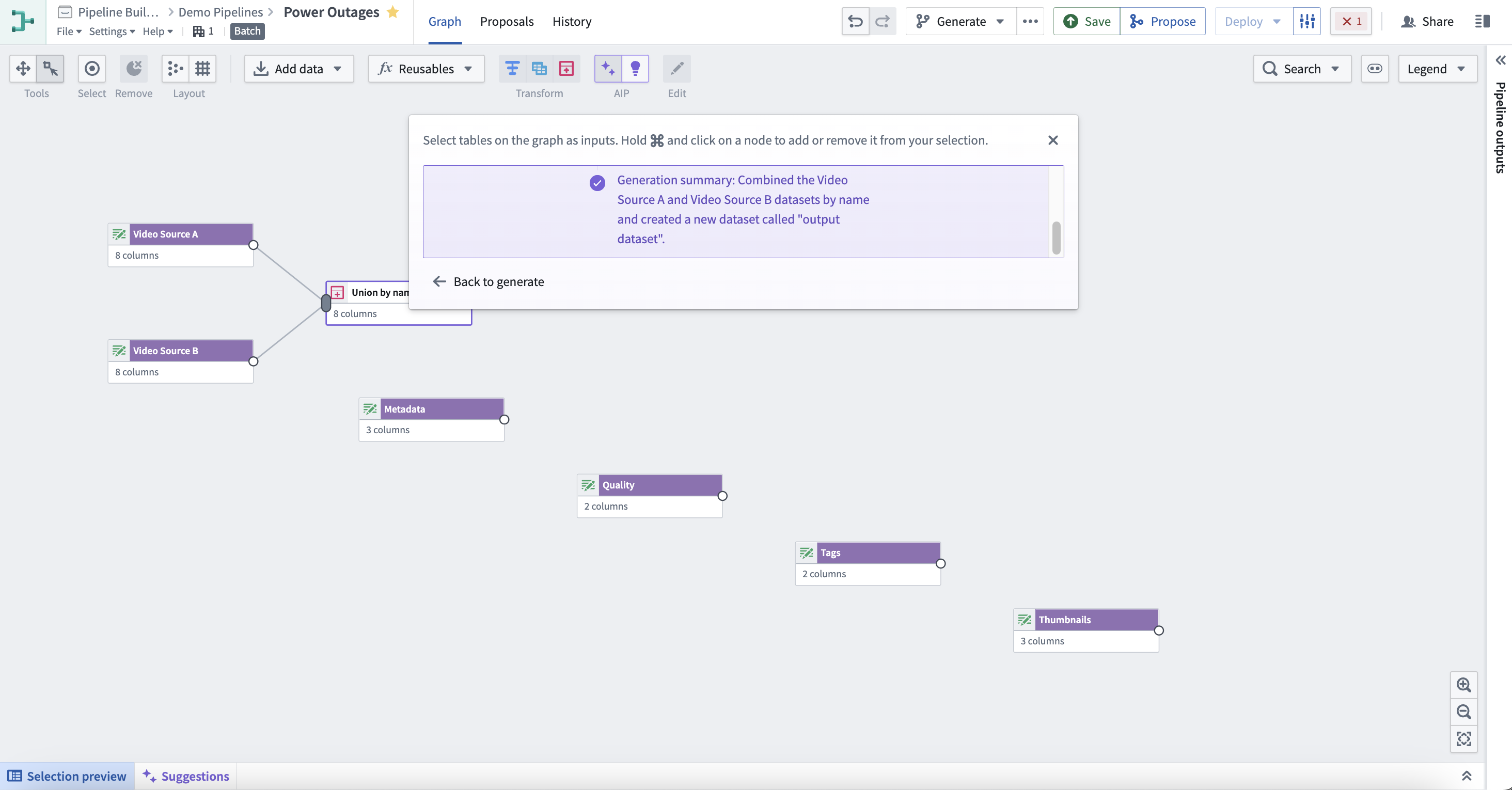Open the Settings menu
Viewport: 1512px width, 790px height.
112,31
